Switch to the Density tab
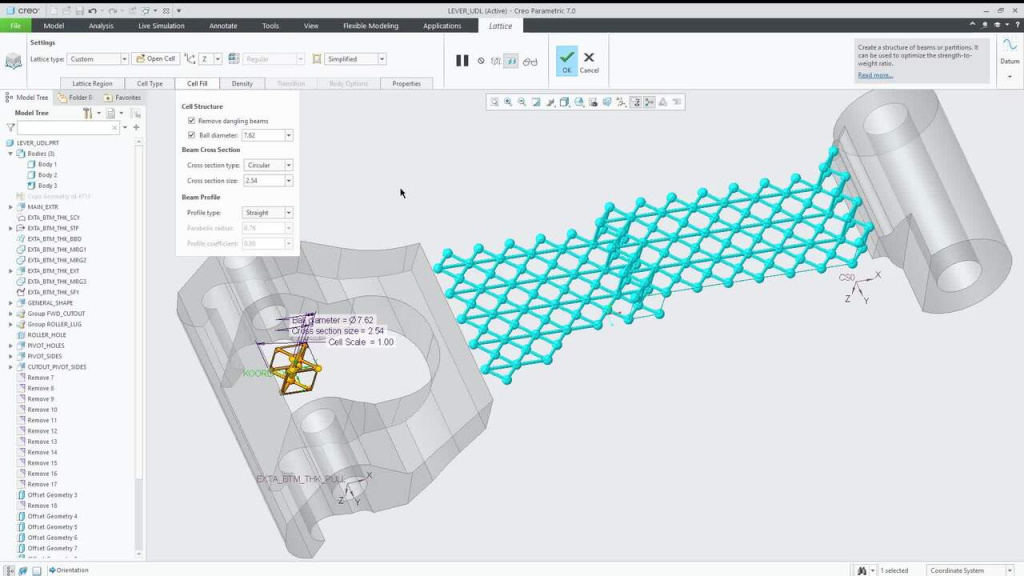The image size is (1024, 576). coord(242,84)
